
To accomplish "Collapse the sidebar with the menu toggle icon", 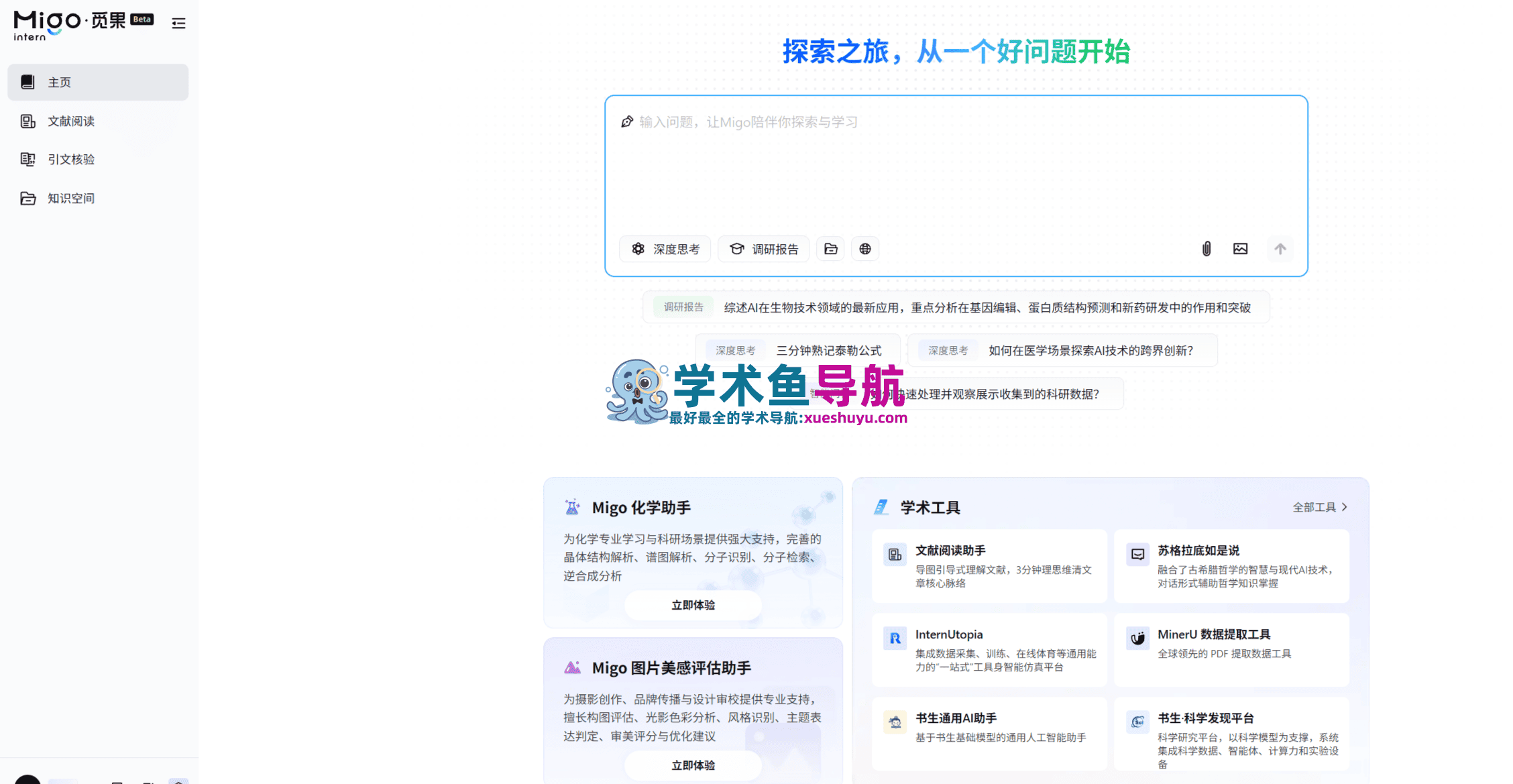I will click(x=178, y=23).
